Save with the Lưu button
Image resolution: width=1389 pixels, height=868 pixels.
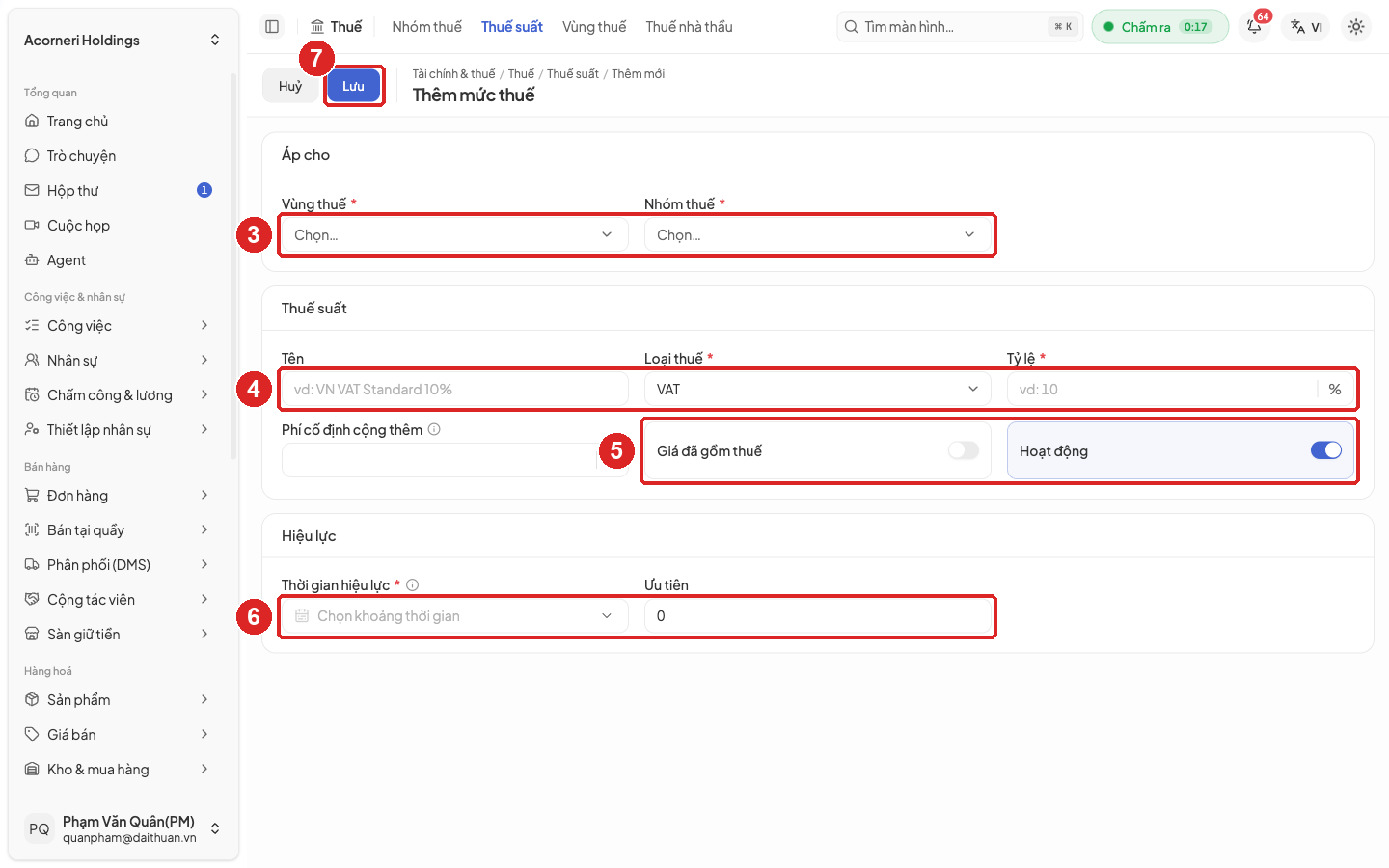click(353, 86)
